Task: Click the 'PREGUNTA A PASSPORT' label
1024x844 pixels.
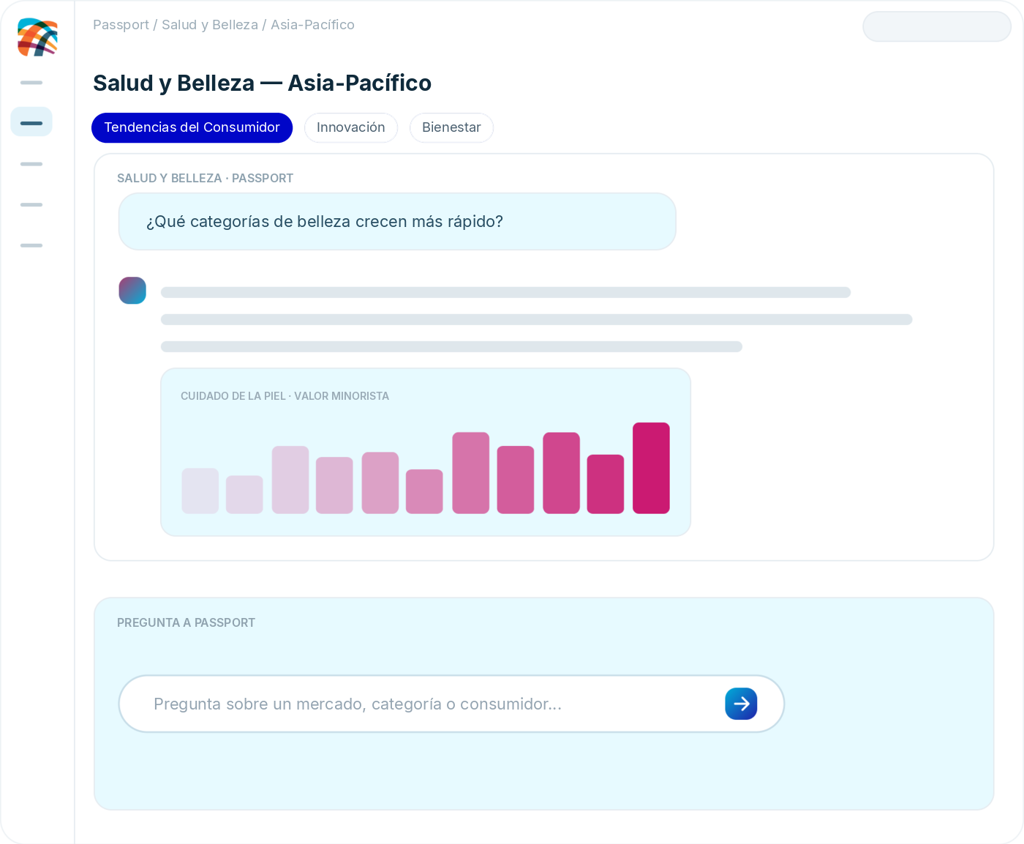Action: tap(186, 623)
